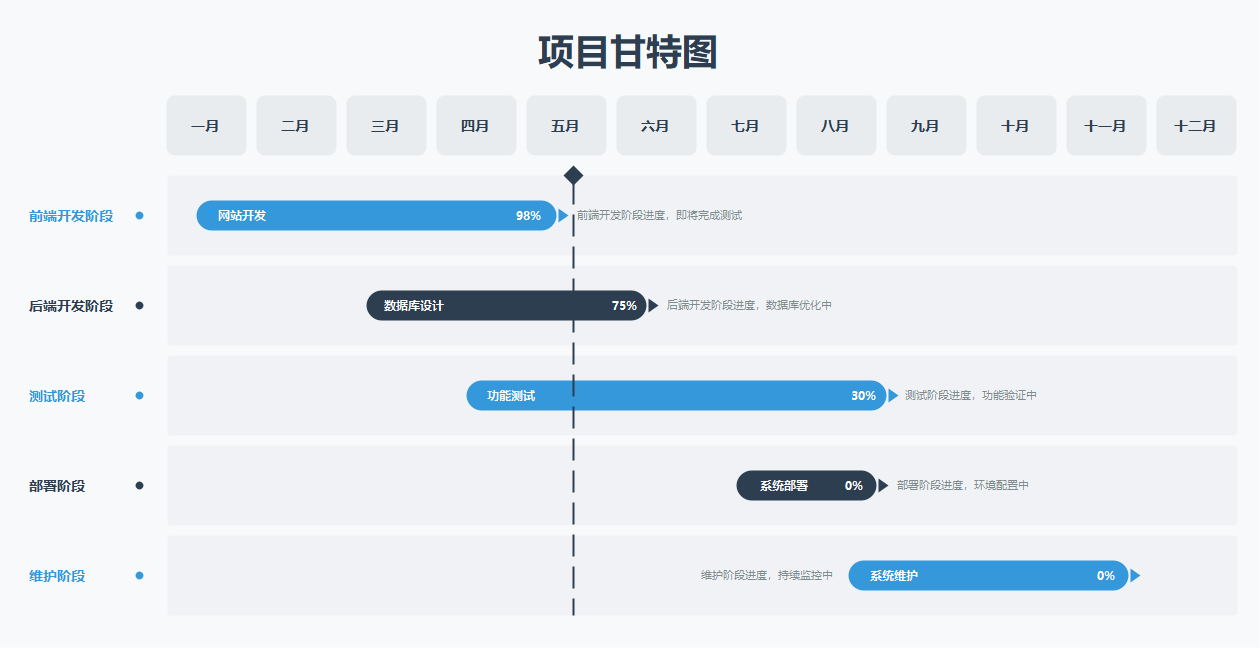
Task: Click the blue dot beside 前端开发阶段
Action: click(x=139, y=215)
